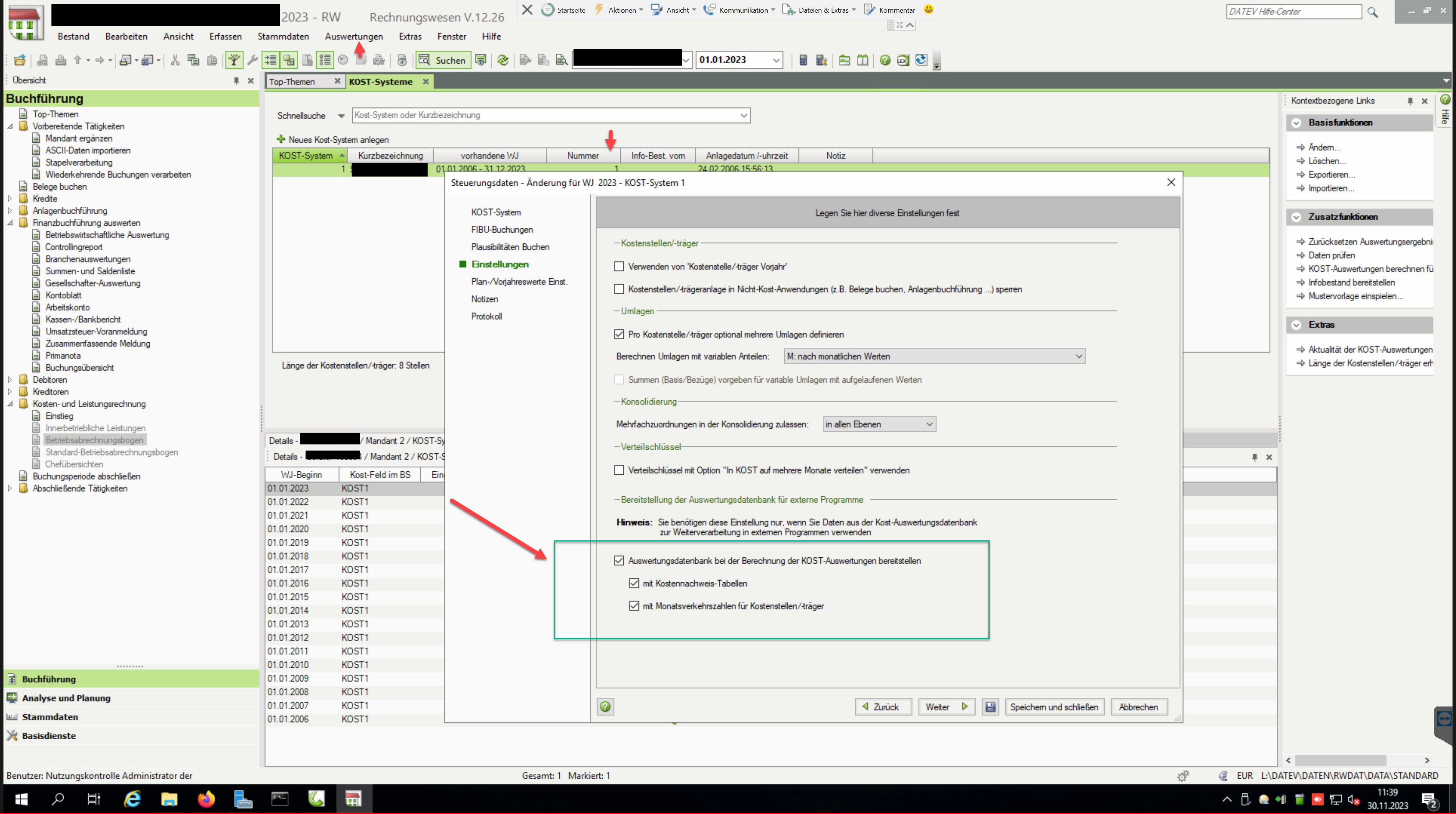Click the blue refresh arrows icon
This screenshot has width=1456, height=814.
click(x=921, y=60)
